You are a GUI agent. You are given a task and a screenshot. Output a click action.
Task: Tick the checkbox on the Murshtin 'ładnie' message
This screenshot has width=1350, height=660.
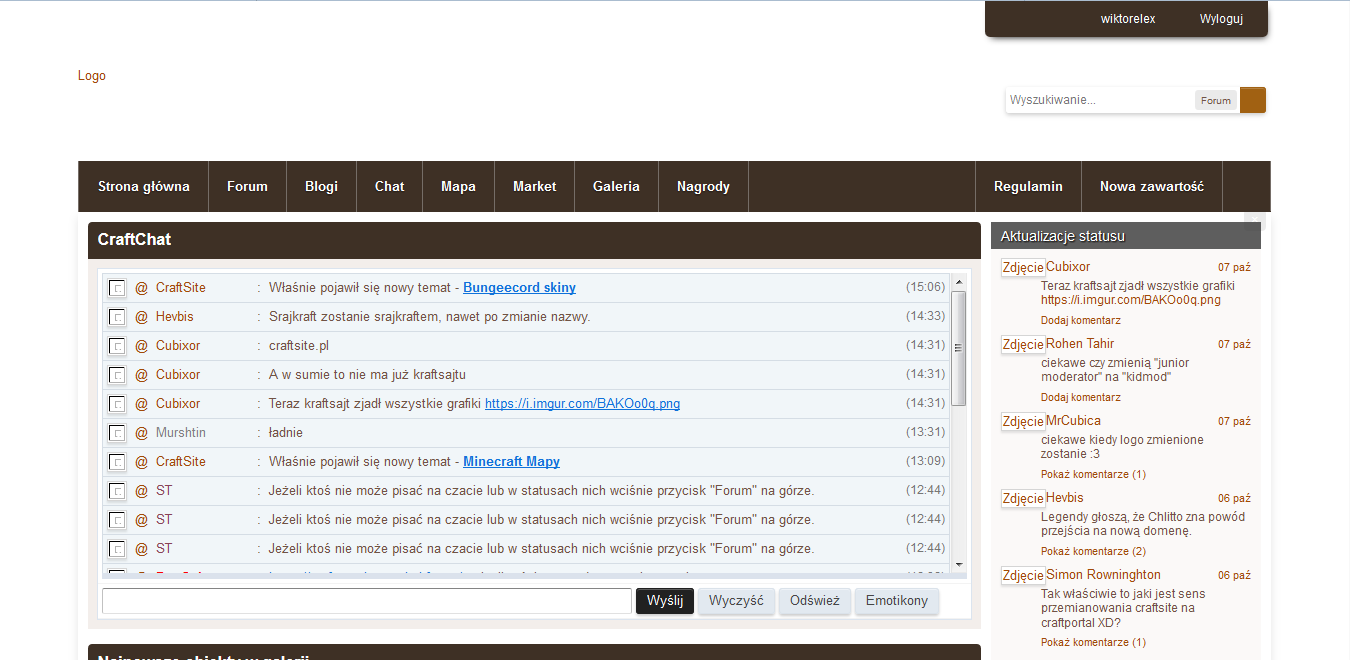click(x=117, y=433)
